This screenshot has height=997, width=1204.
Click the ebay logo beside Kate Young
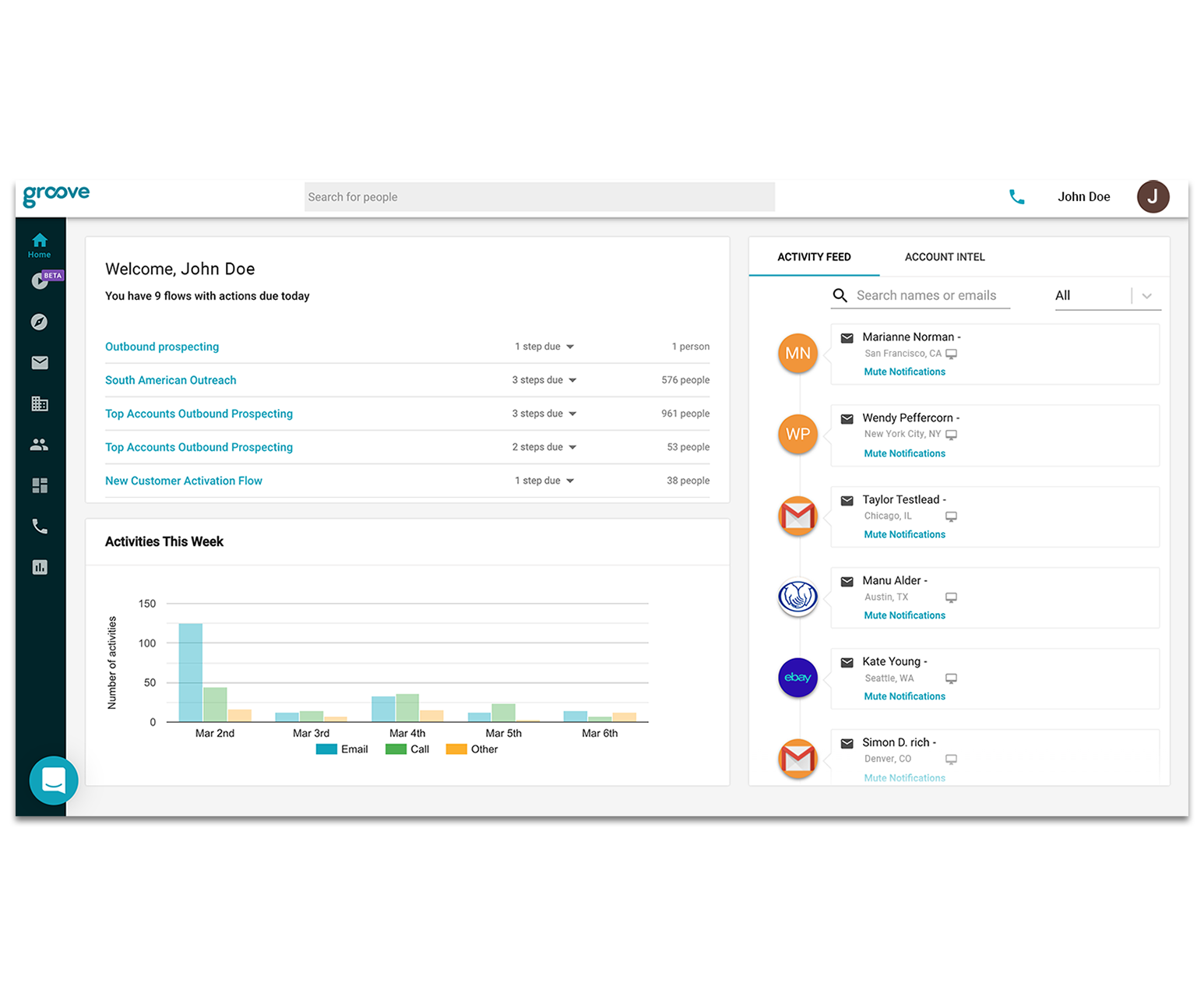(797, 678)
